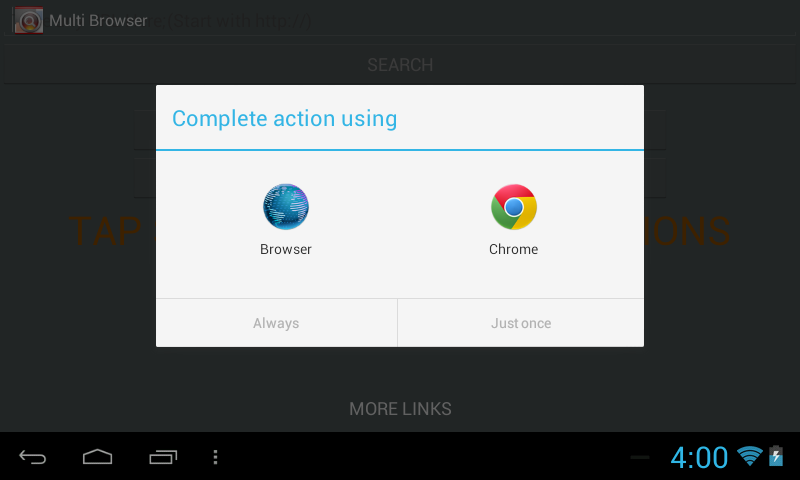This screenshot has width=800, height=480.
Task: Tap the 4:00 clock display
Action: tap(699, 457)
